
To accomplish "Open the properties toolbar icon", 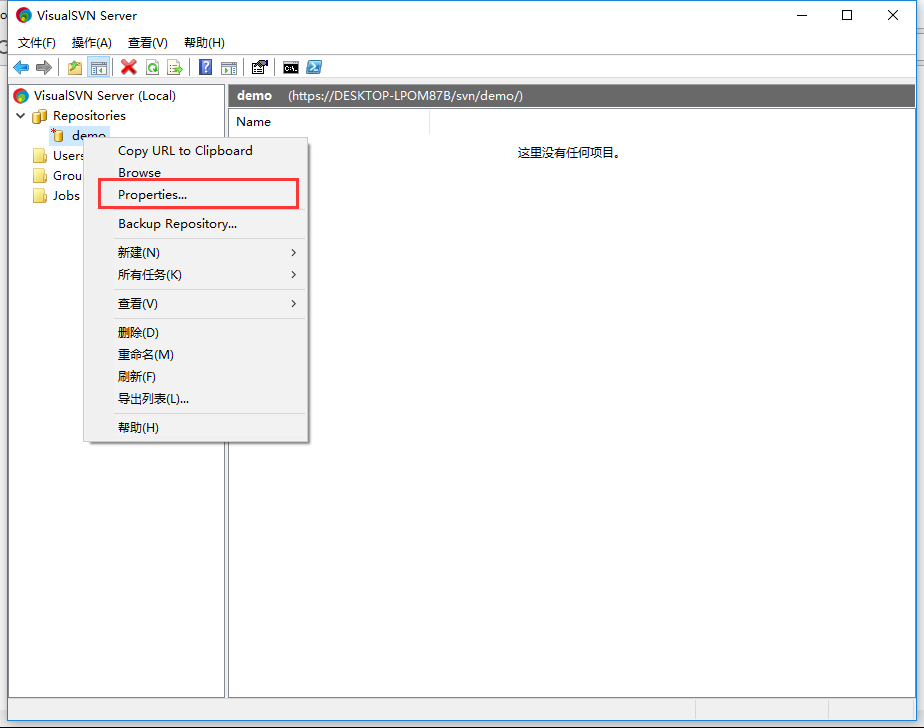I will click(259, 67).
